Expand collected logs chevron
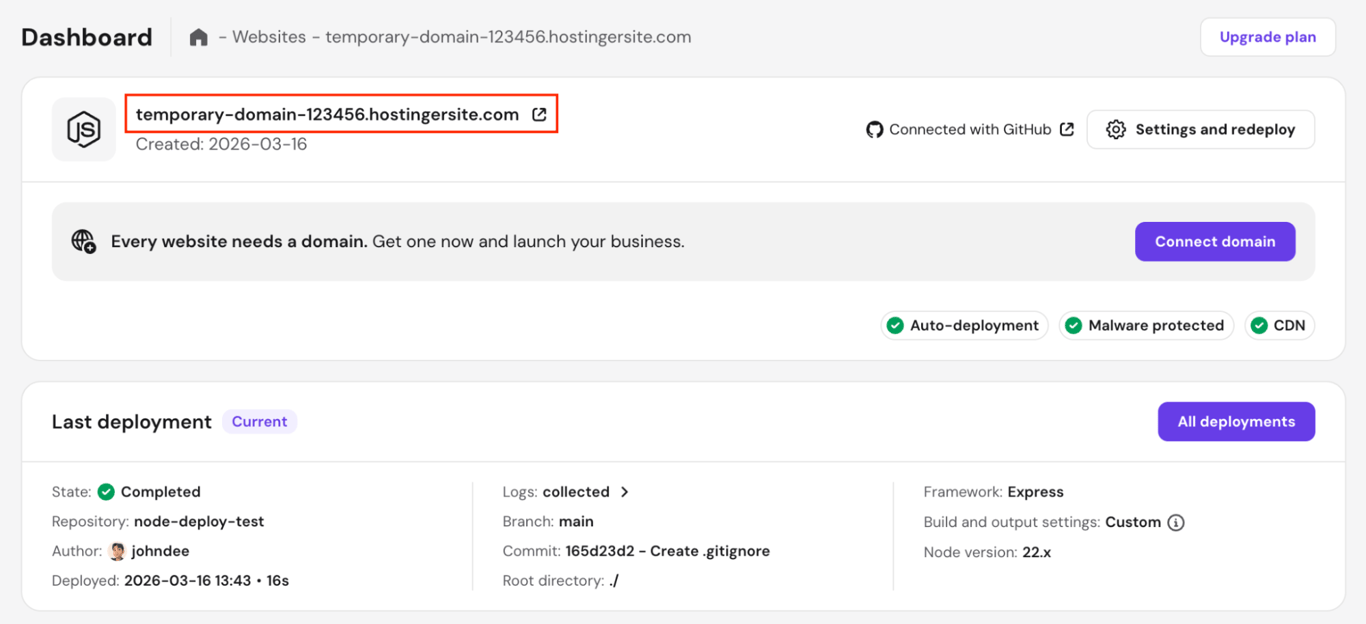1366x624 pixels. 625,492
